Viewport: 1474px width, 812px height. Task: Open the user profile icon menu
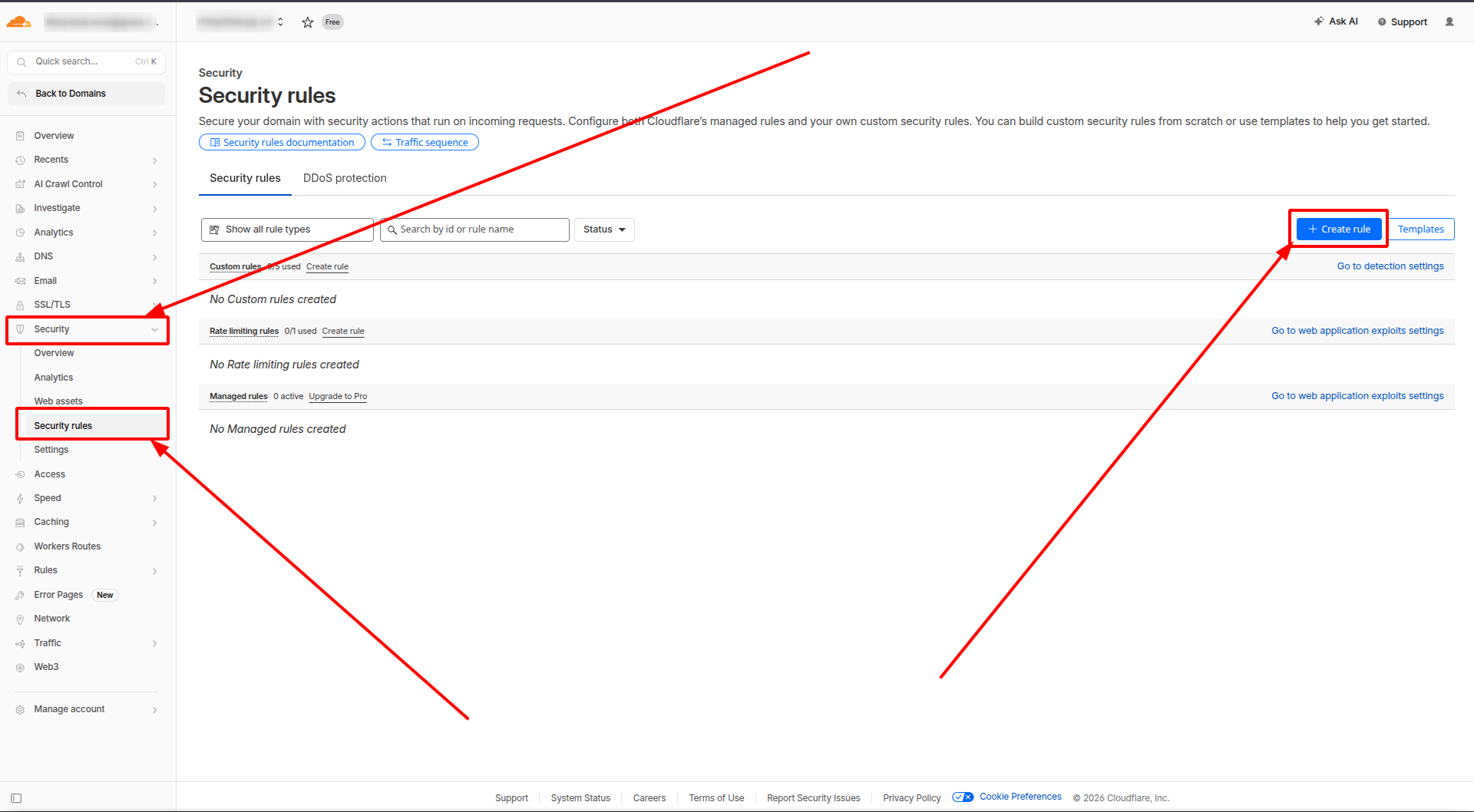1449,21
